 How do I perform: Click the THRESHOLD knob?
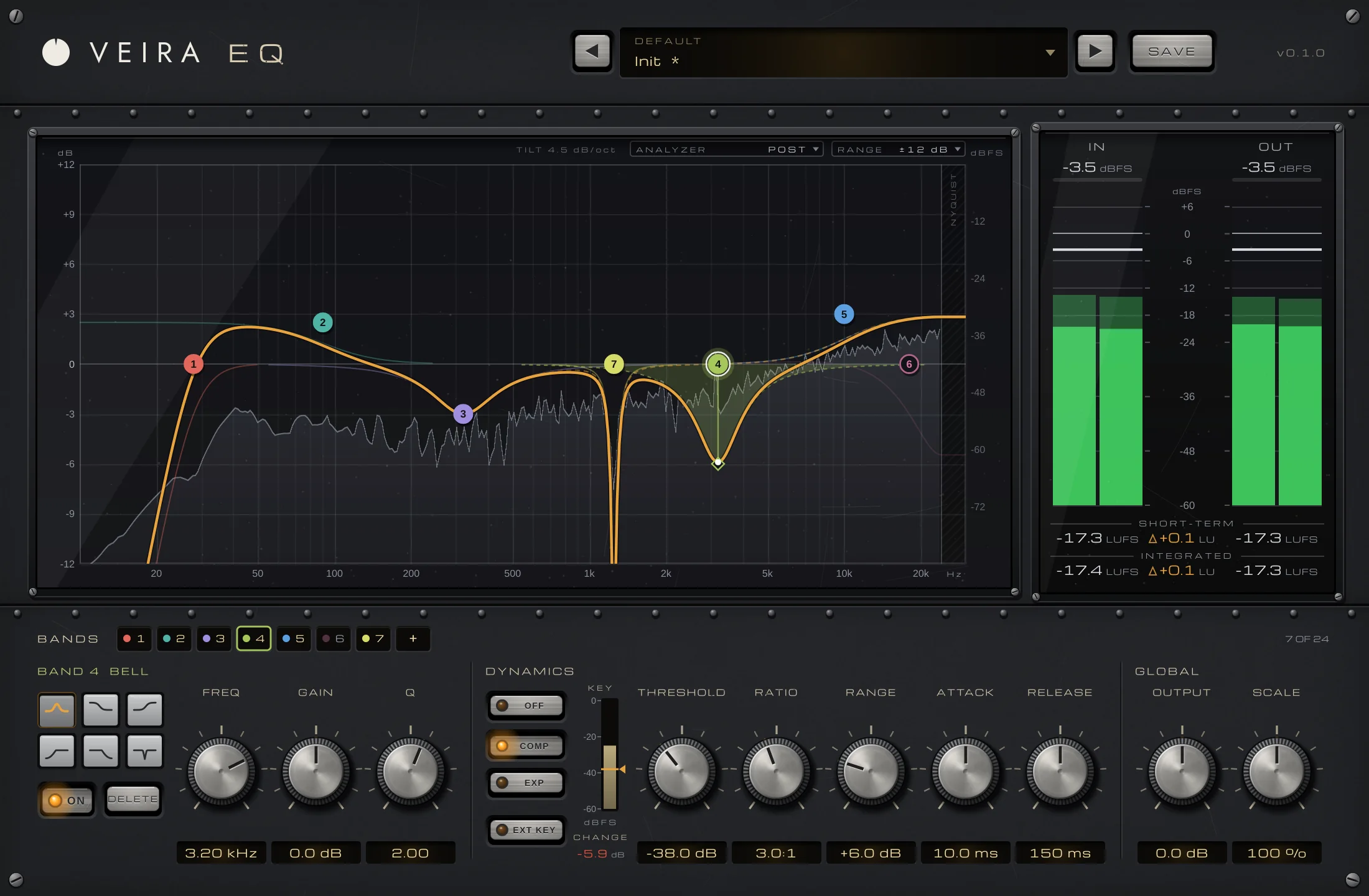pyautogui.click(x=681, y=772)
